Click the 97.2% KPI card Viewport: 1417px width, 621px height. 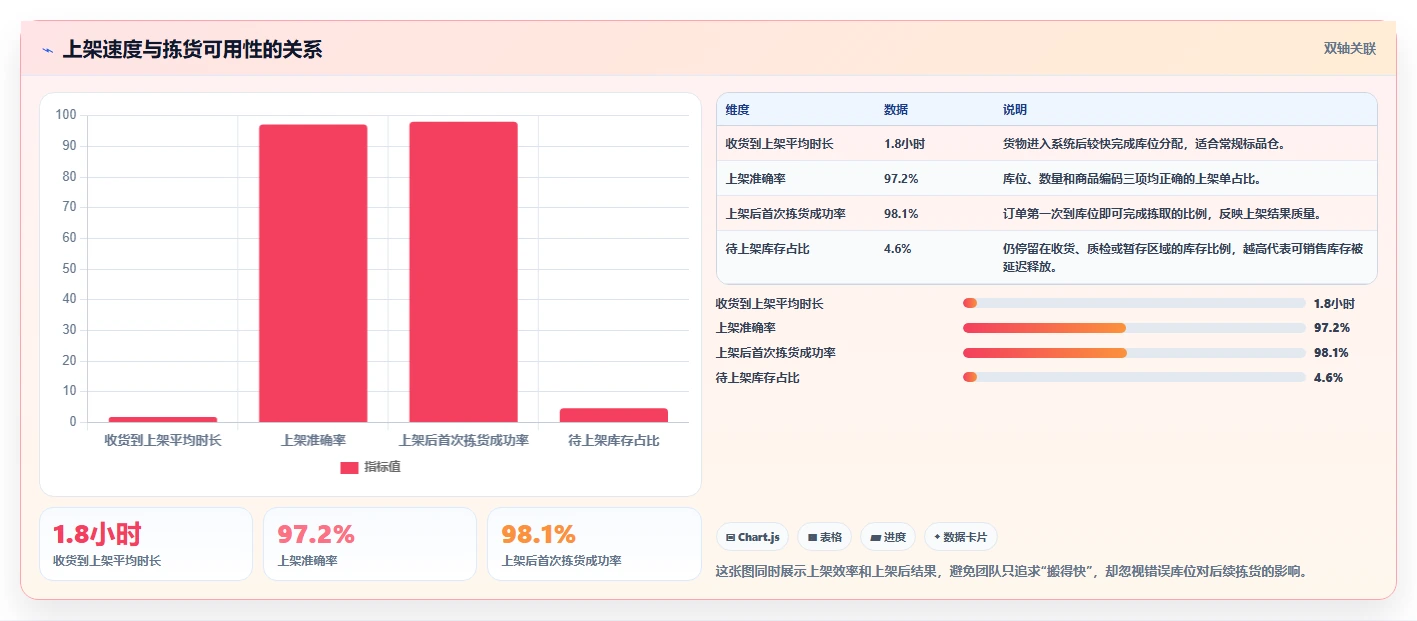click(370, 544)
